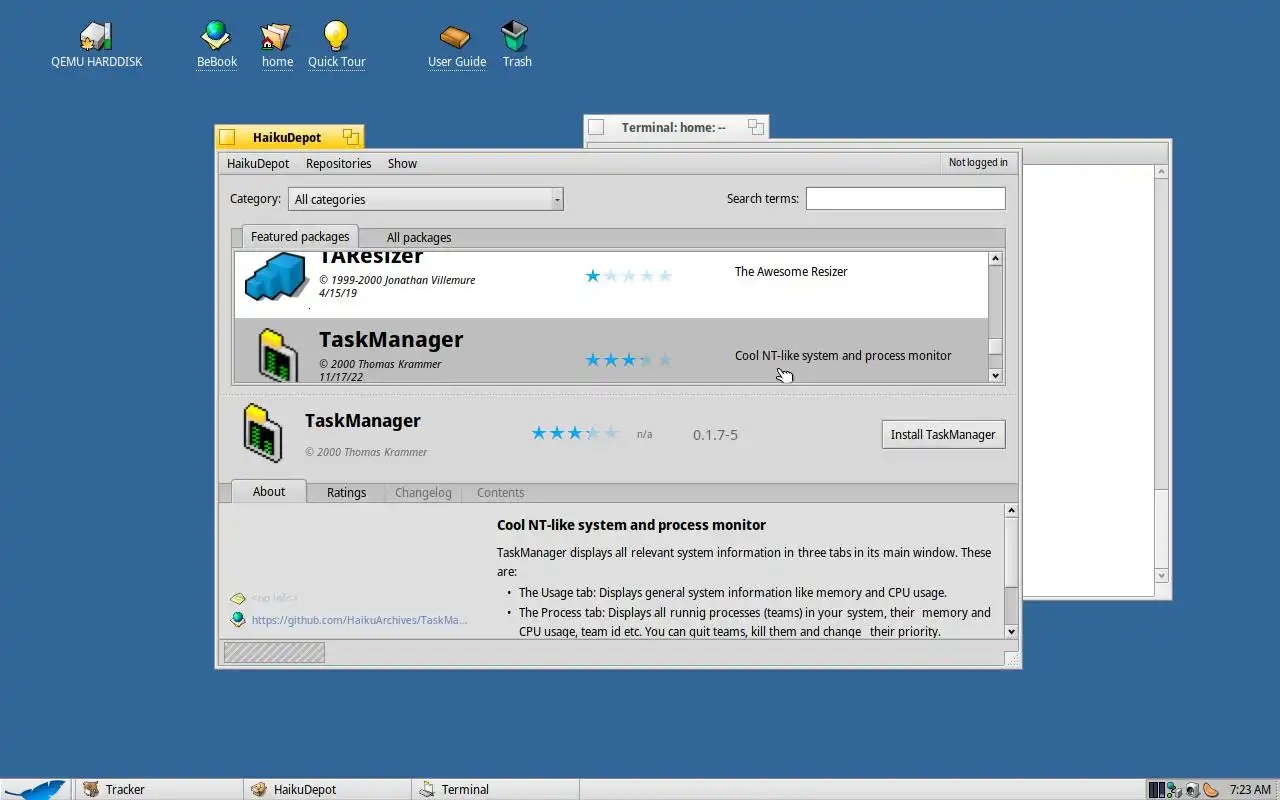Open the QEMU HARDDISK desktop icon

point(96,36)
